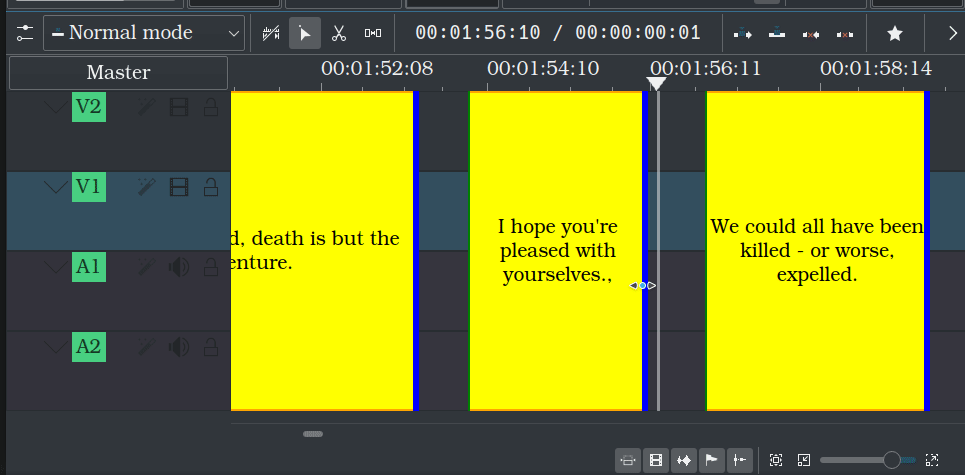Image resolution: width=965 pixels, height=475 pixels.
Task: Select the V1 track label
Action: (x=89, y=186)
